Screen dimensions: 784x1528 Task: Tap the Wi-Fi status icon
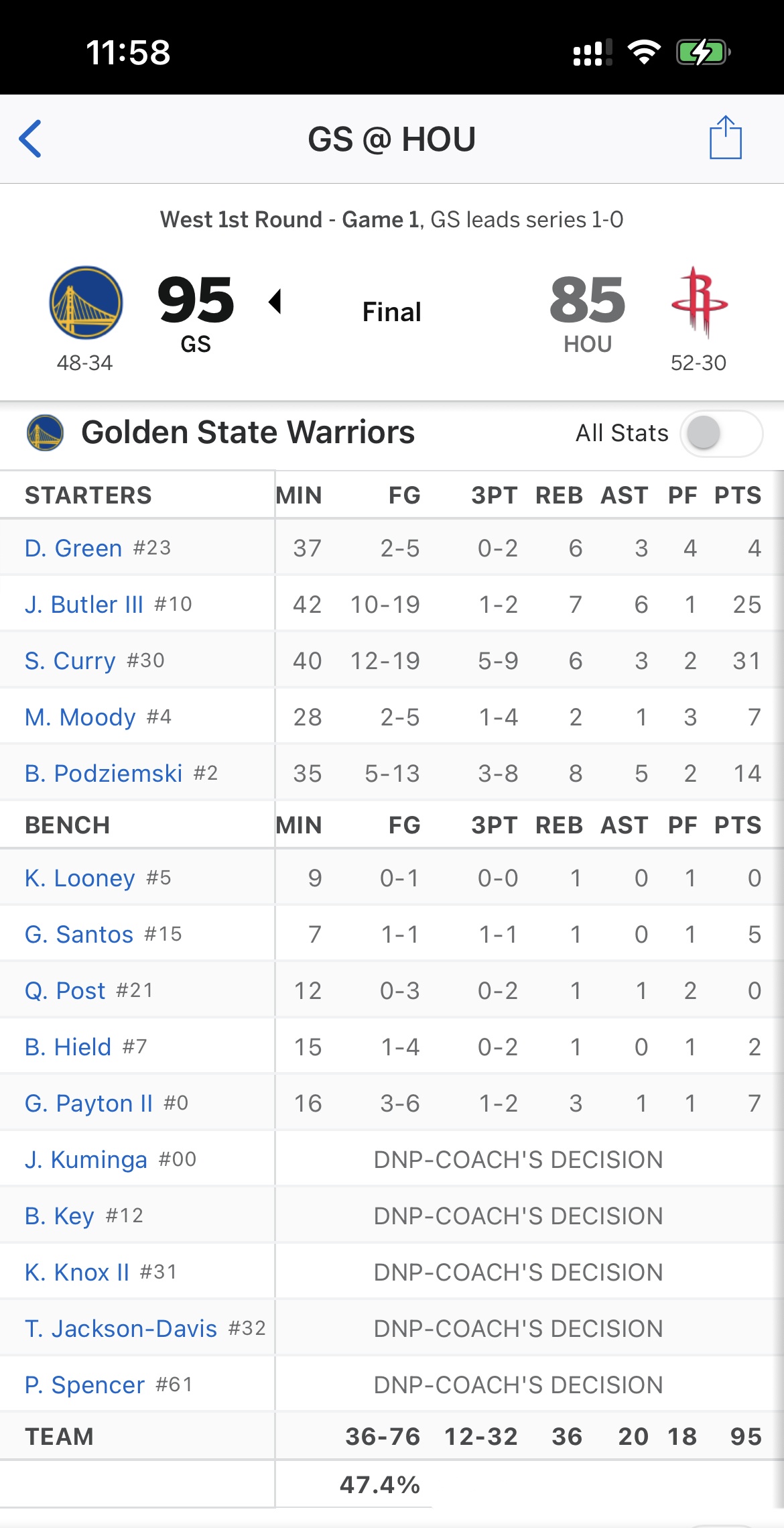click(644, 52)
